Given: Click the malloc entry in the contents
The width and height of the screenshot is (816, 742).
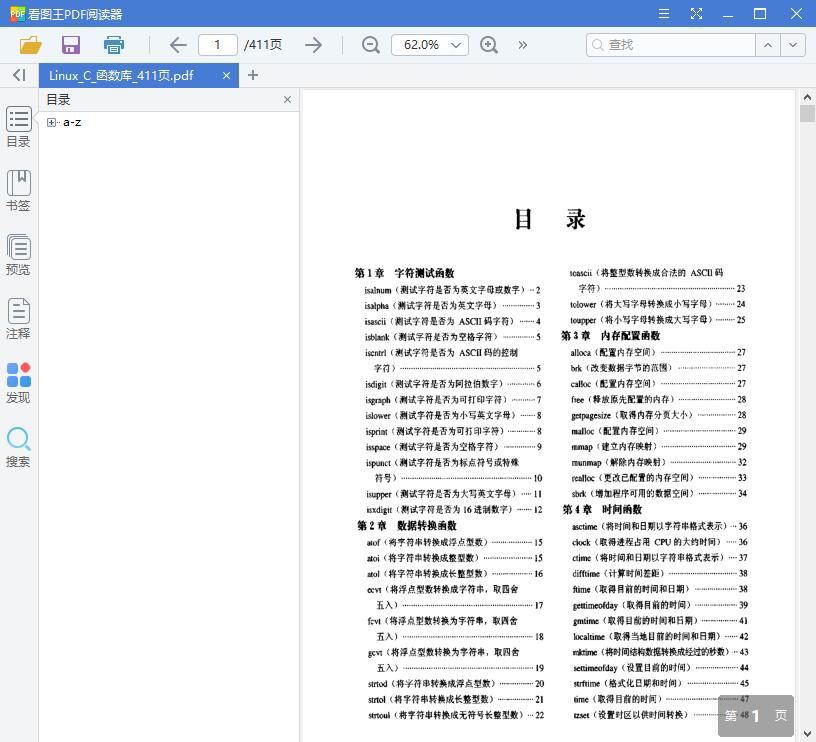Looking at the screenshot, I should coord(658,431).
